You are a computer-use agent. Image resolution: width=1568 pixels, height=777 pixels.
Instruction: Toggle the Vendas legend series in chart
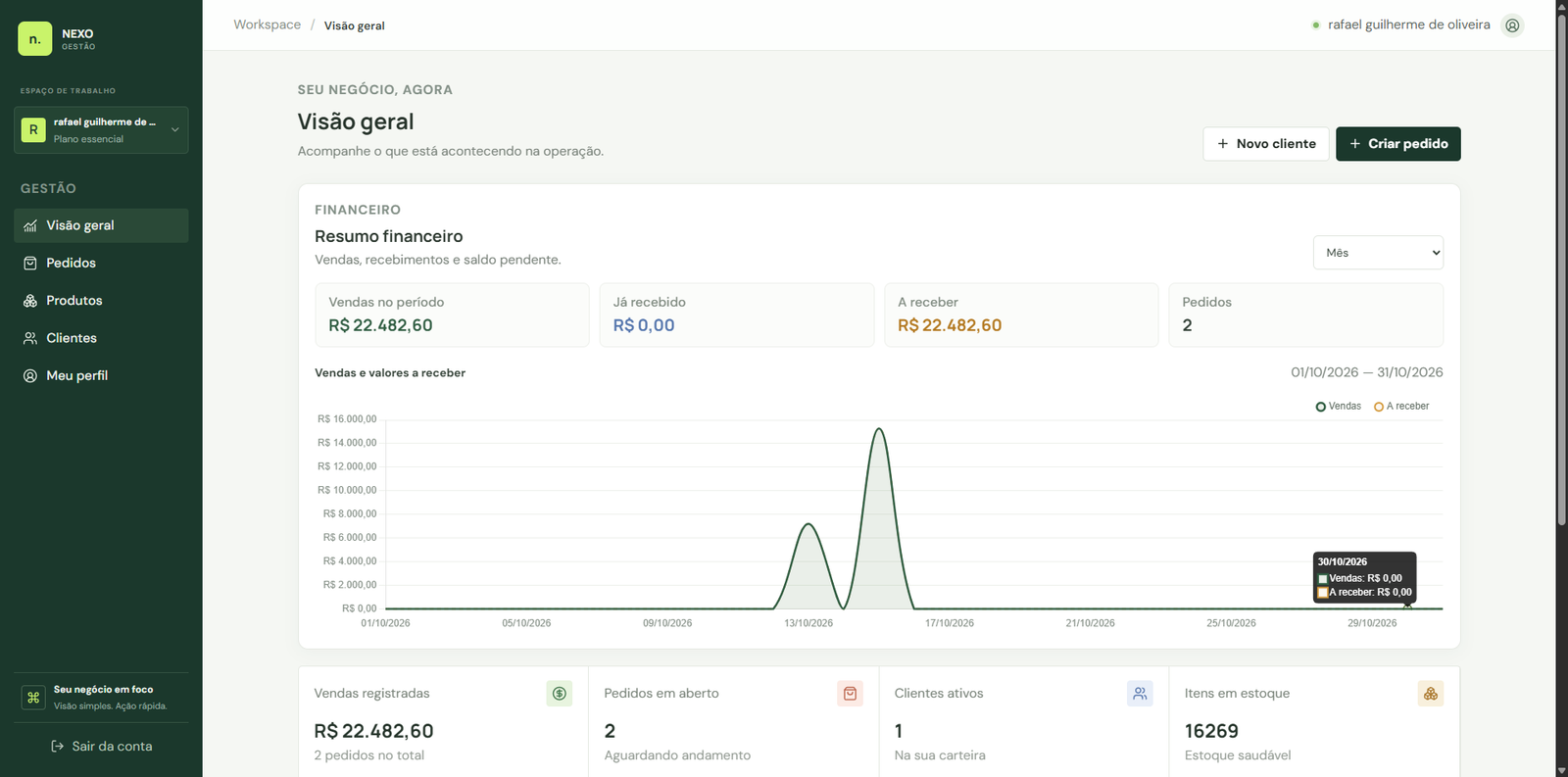point(1338,407)
